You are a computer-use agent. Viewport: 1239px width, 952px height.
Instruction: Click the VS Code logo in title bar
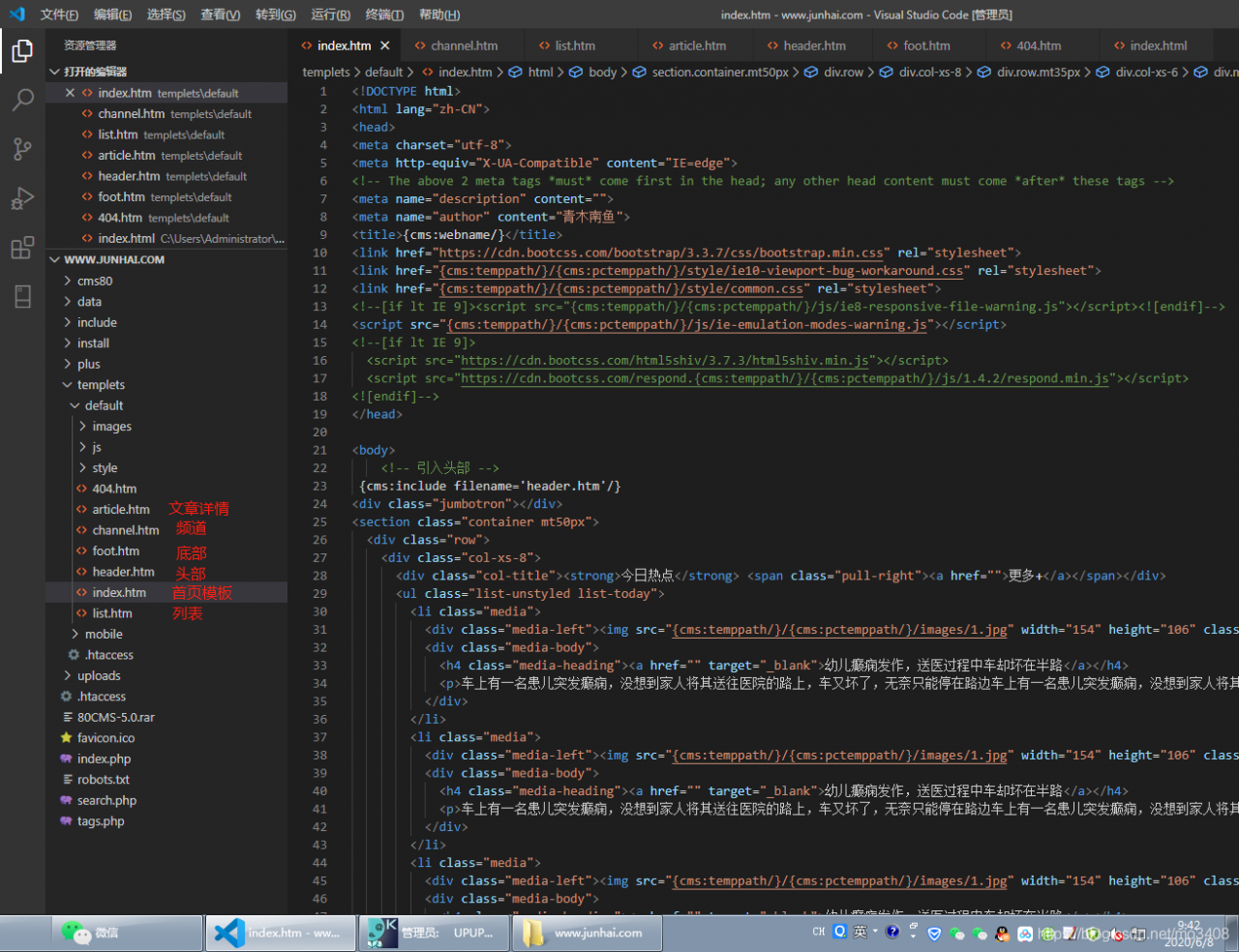[16, 15]
